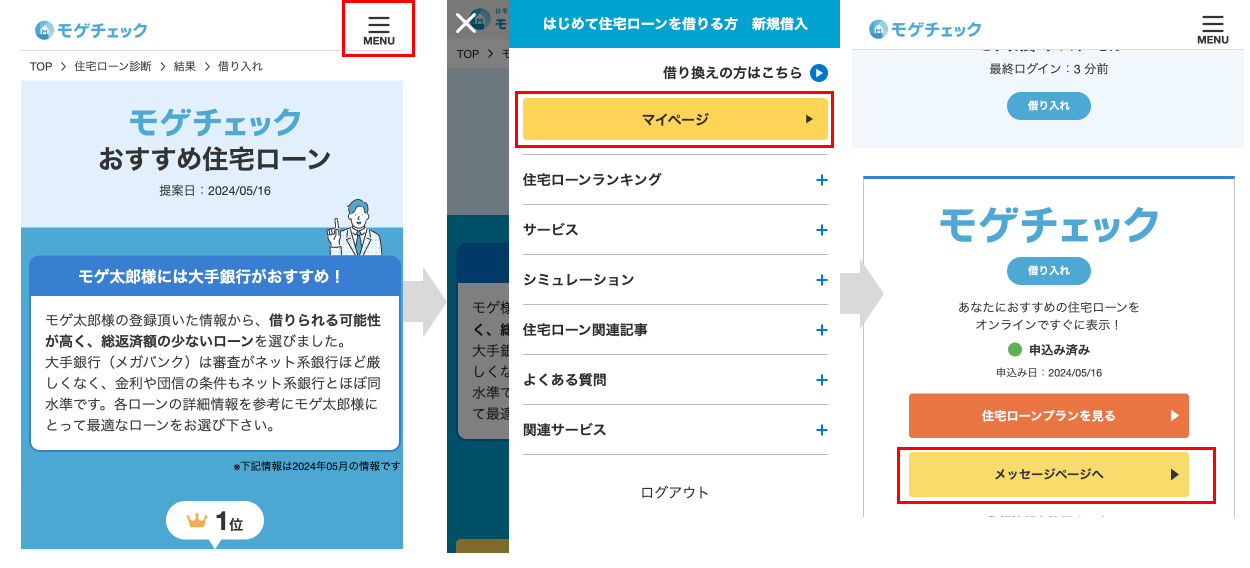Click the green 申込み済み status dot
Viewport: 1250px width, 568px height.
(x=1015, y=350)
